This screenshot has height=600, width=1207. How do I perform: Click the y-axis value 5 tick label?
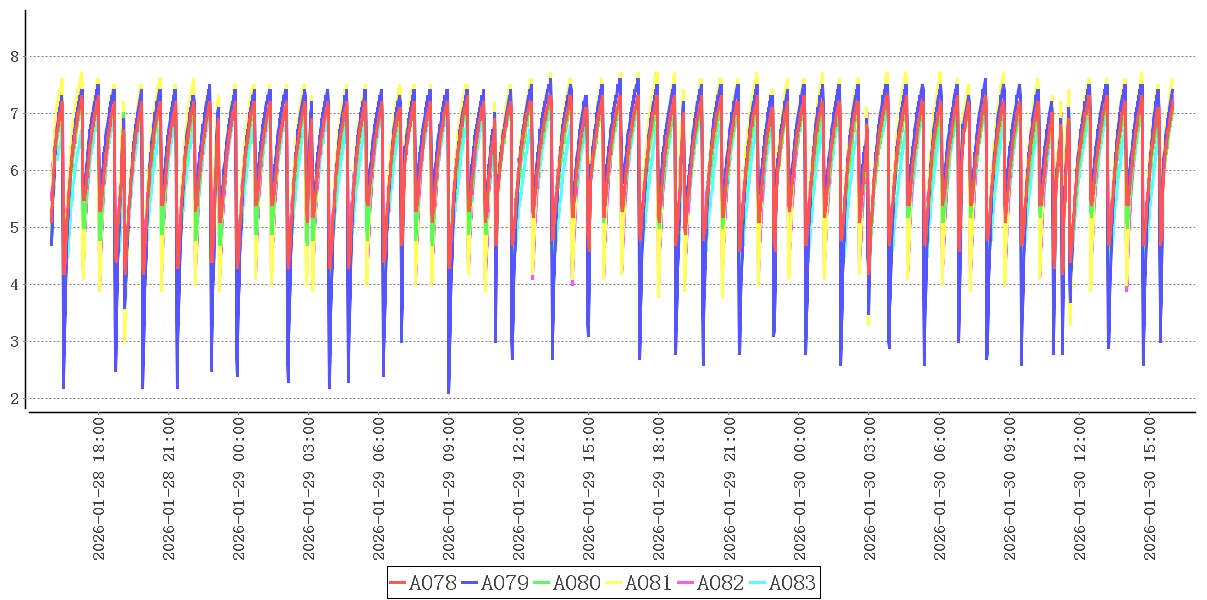click(x=14, y=228)
